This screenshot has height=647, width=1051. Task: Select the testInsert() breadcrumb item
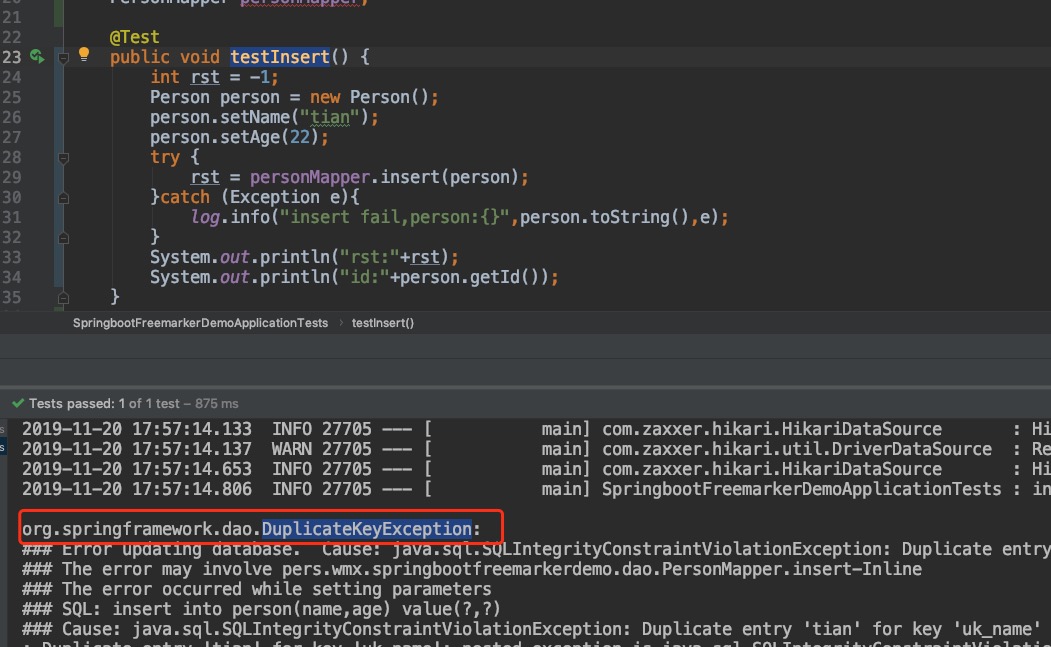click(x=383, y=323)
